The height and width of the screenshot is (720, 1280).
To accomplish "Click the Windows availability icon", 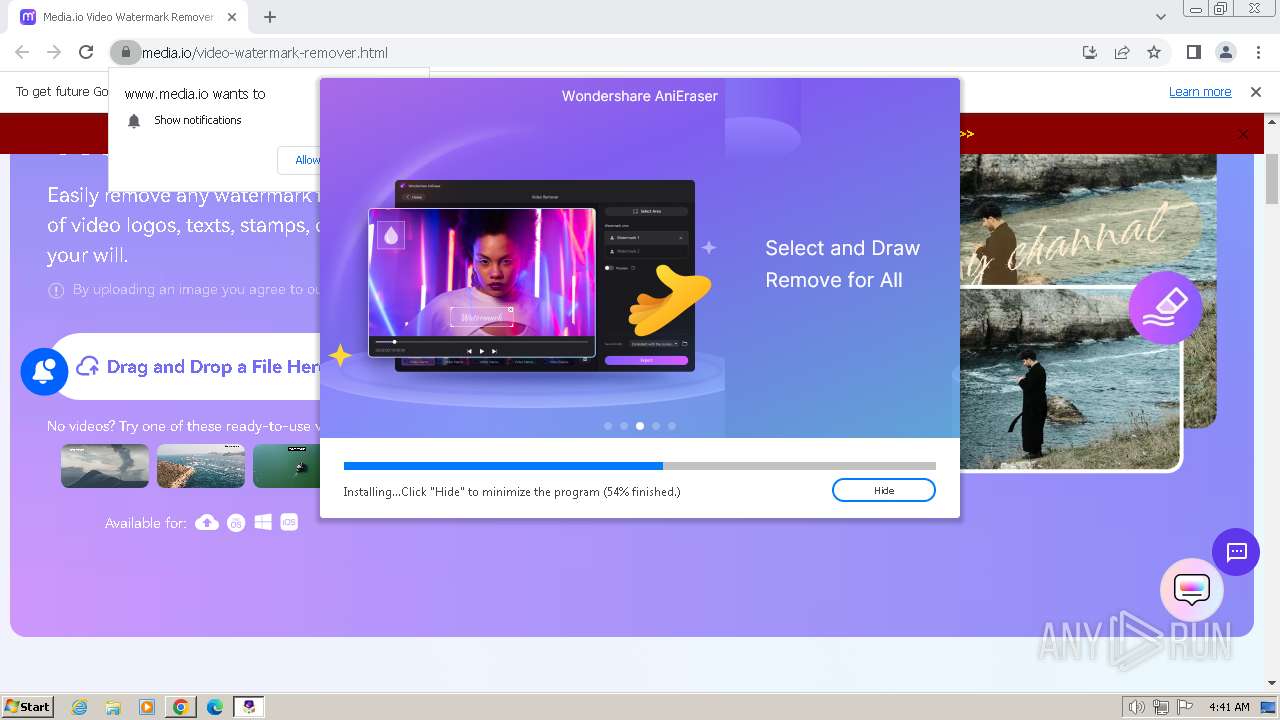I will 263,522.
